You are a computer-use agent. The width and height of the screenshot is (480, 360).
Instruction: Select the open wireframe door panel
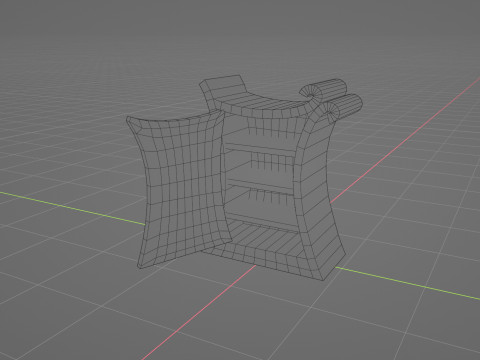[180, 190]
